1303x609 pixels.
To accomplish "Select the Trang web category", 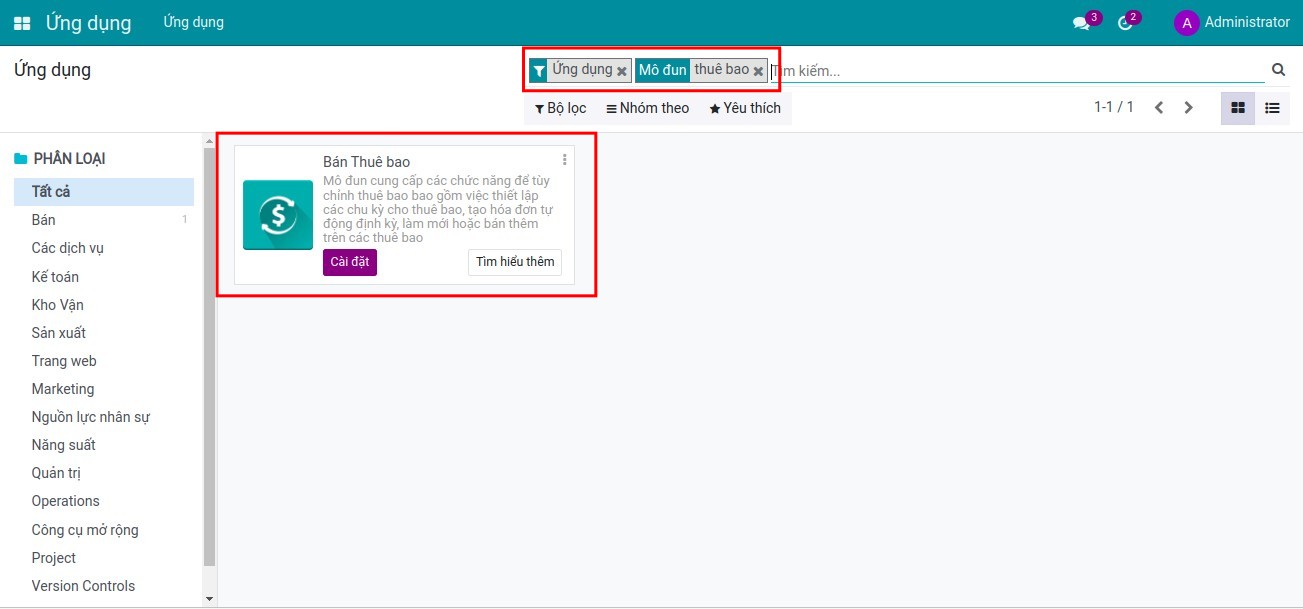I will (104, 361).
